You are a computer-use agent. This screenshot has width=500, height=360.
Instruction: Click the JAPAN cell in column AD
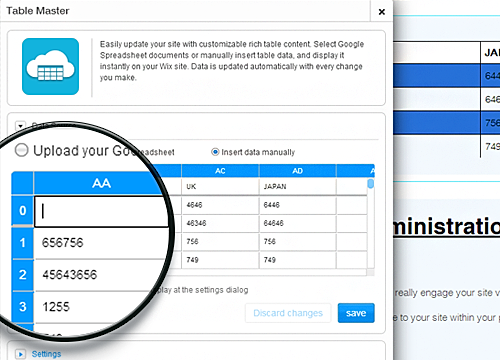coord(297,186)
